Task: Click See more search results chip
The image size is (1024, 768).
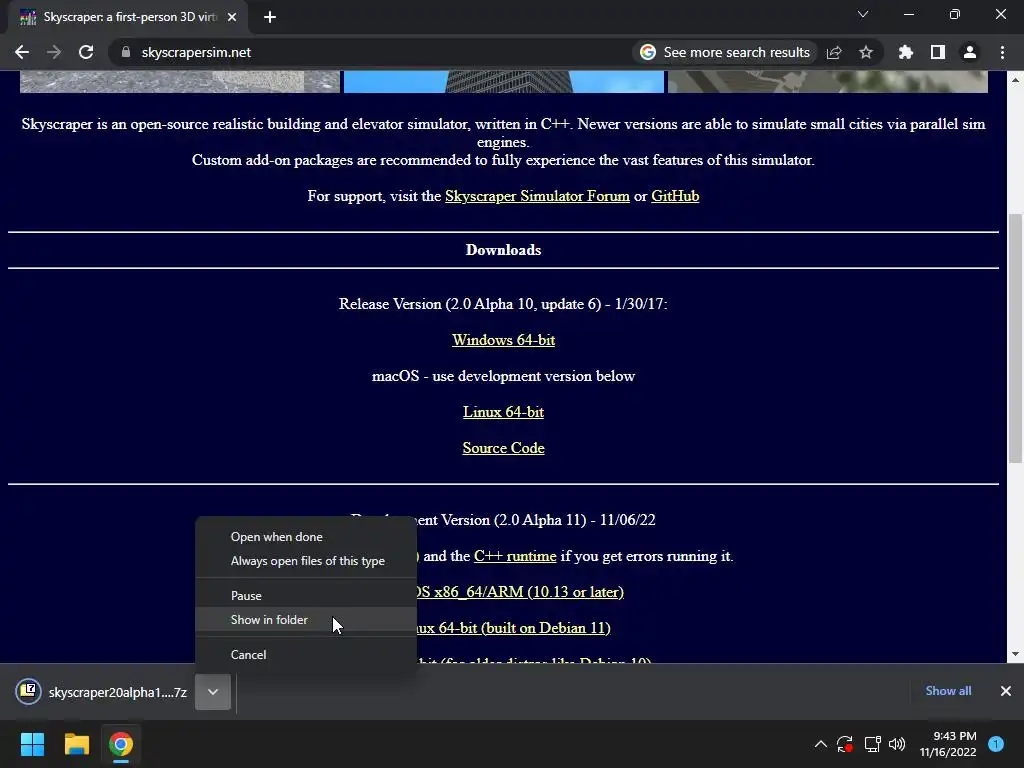Action: click(725, 52)
